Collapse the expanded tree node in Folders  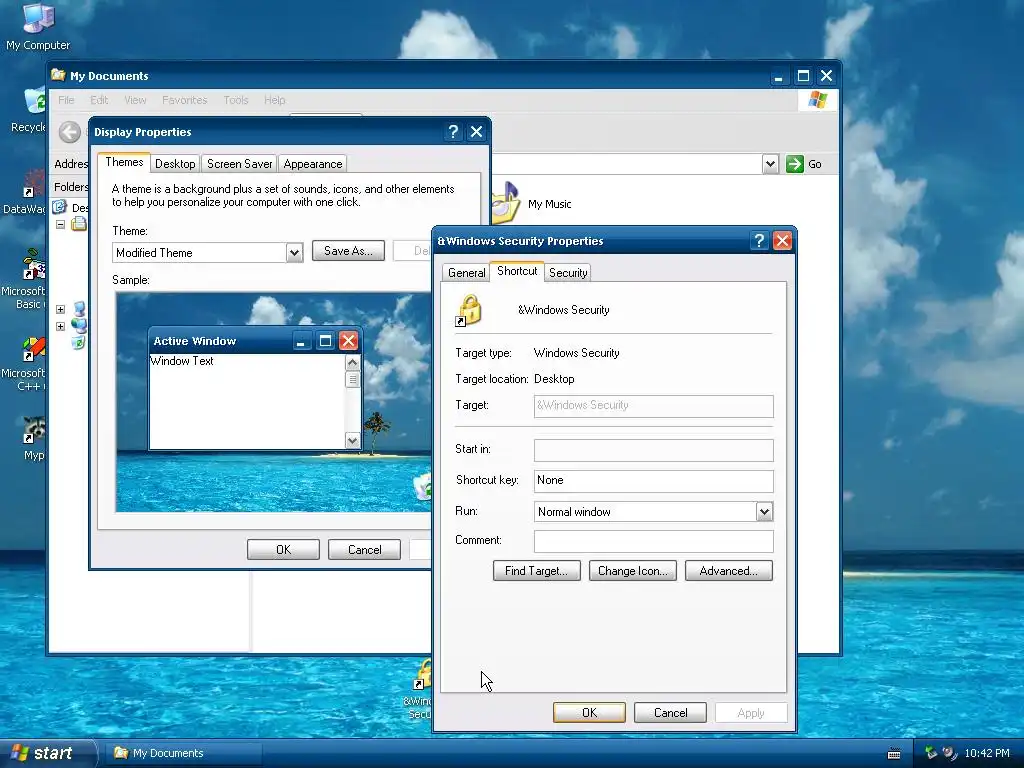point(60,224)
